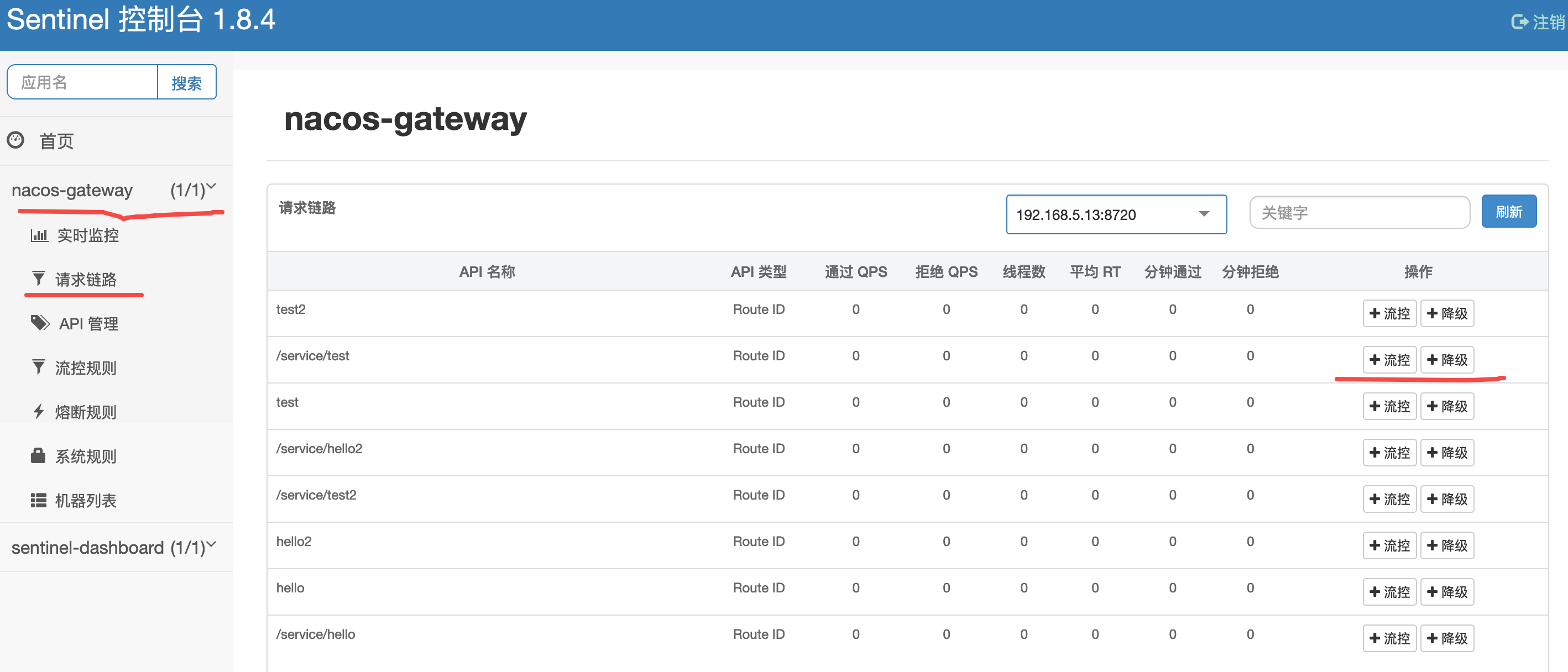Add 降级 rule for hello2 route
1568x672 pixels.
tap(1447, 545)
